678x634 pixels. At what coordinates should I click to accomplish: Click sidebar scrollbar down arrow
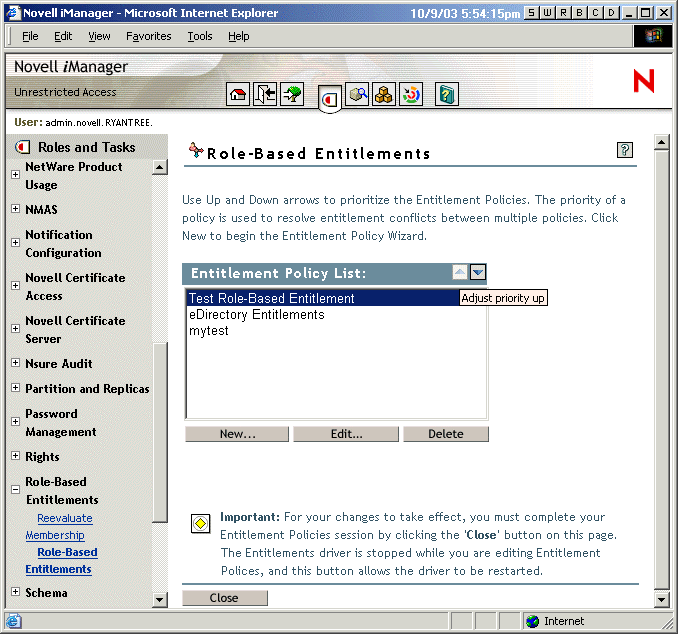tap(160, 600)
